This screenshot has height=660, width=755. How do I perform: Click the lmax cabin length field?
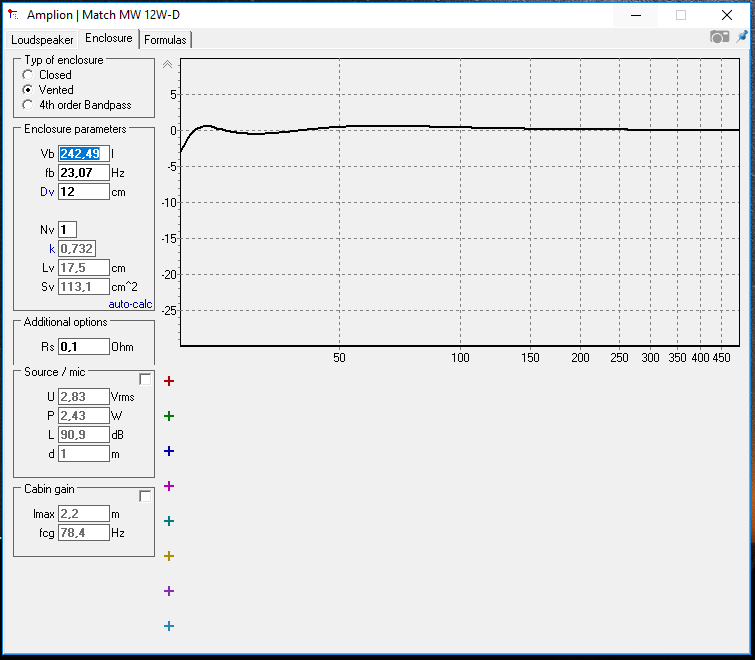click(x=84, y=514)
